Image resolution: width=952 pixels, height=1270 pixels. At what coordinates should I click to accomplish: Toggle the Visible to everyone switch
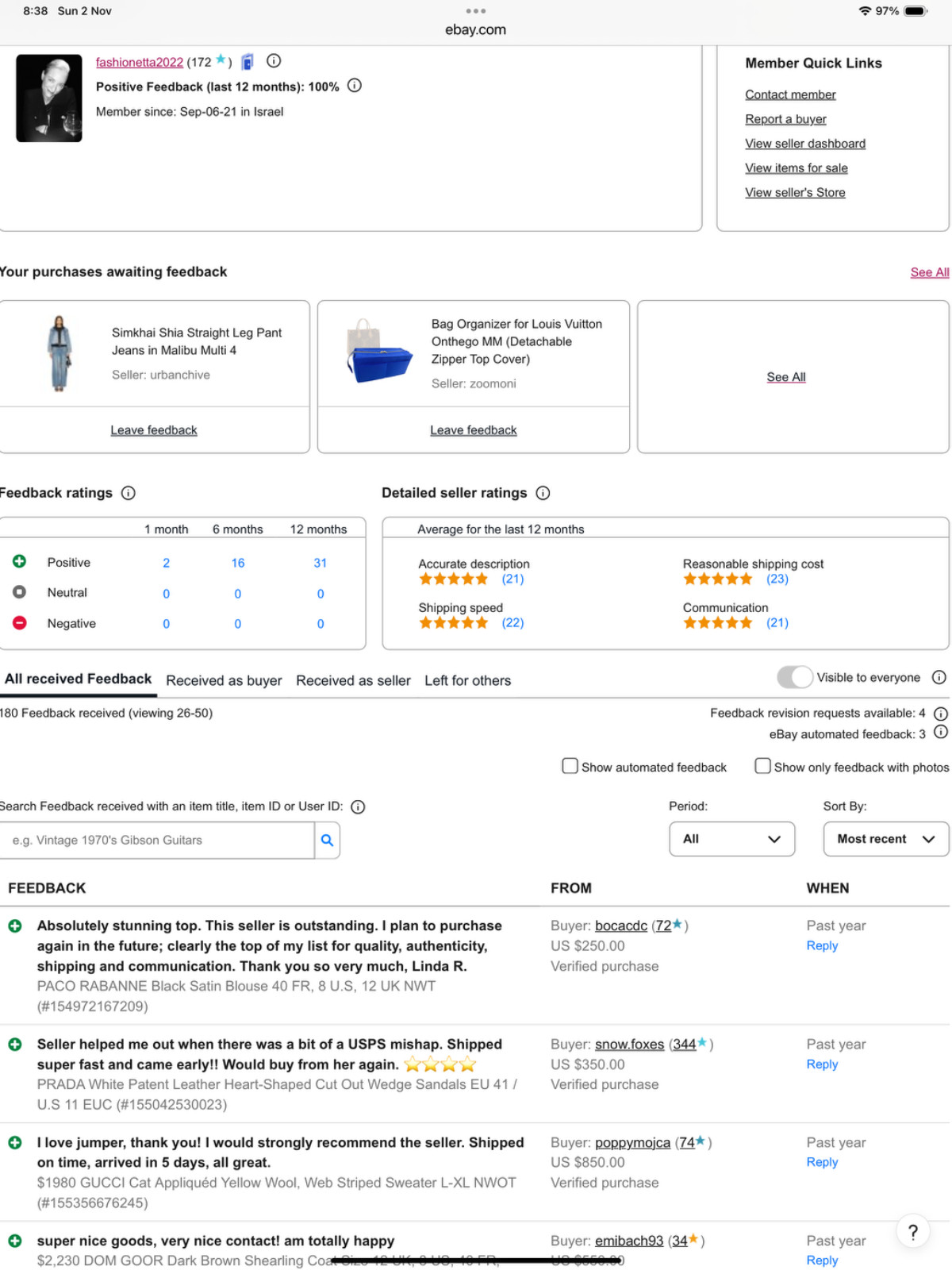tap(795, 677)
